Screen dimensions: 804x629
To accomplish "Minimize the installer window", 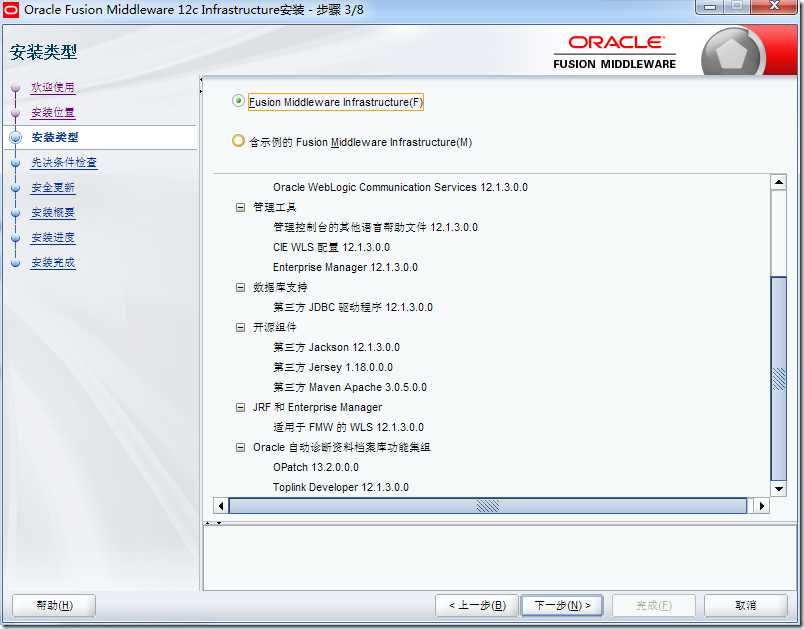I will (x=710, y=6).
